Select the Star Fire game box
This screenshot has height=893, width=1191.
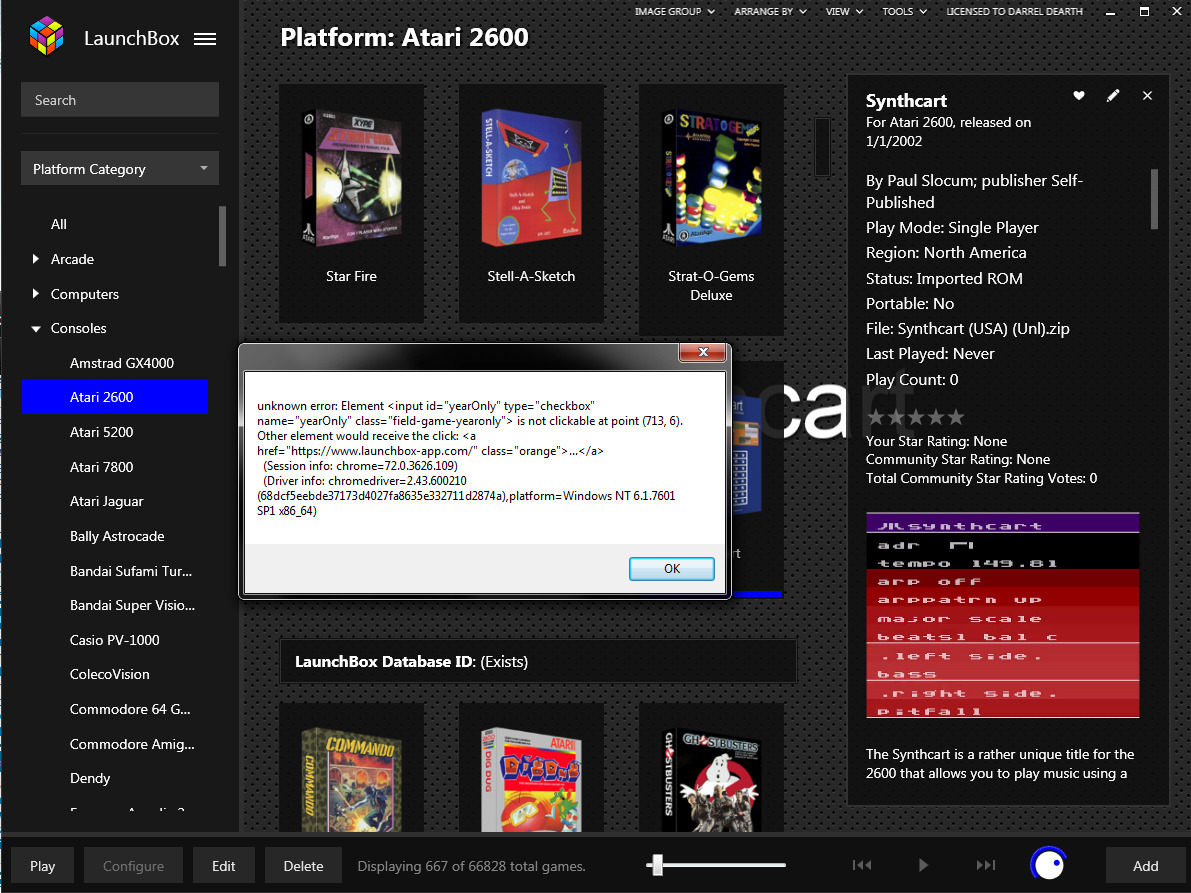coord(351,202)
